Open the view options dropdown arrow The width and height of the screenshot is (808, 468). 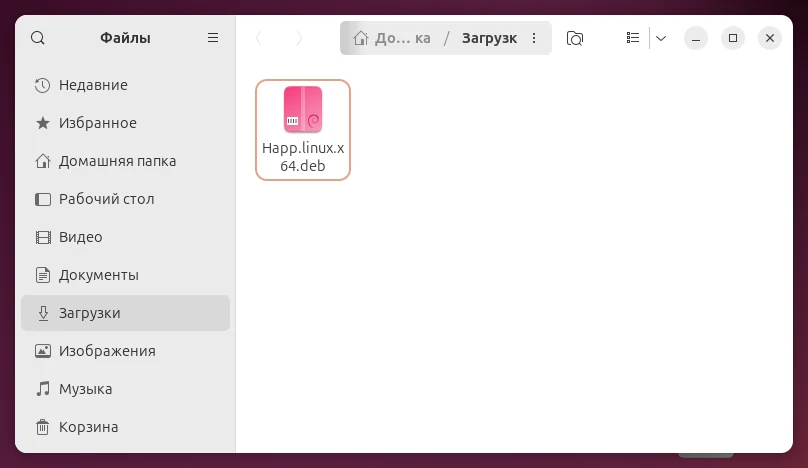tap(661, 38)
